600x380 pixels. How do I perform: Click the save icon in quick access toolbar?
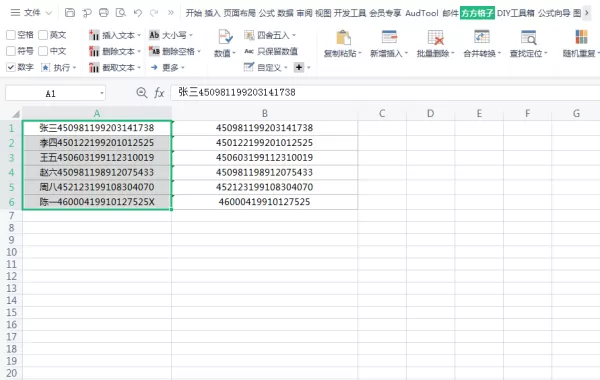[x=70, y=13]
